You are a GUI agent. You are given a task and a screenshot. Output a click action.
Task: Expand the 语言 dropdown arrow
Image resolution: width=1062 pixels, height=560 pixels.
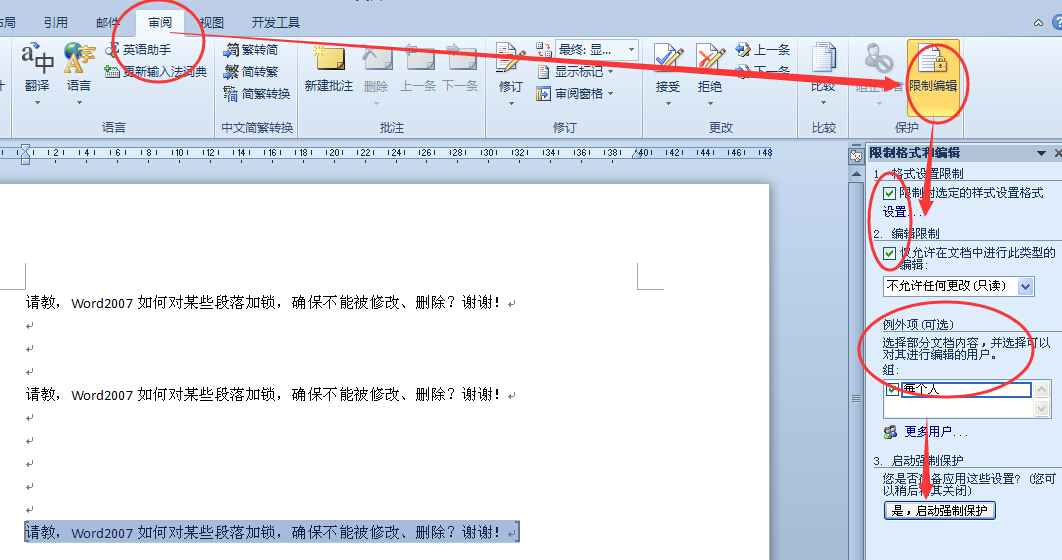[79, 103]
